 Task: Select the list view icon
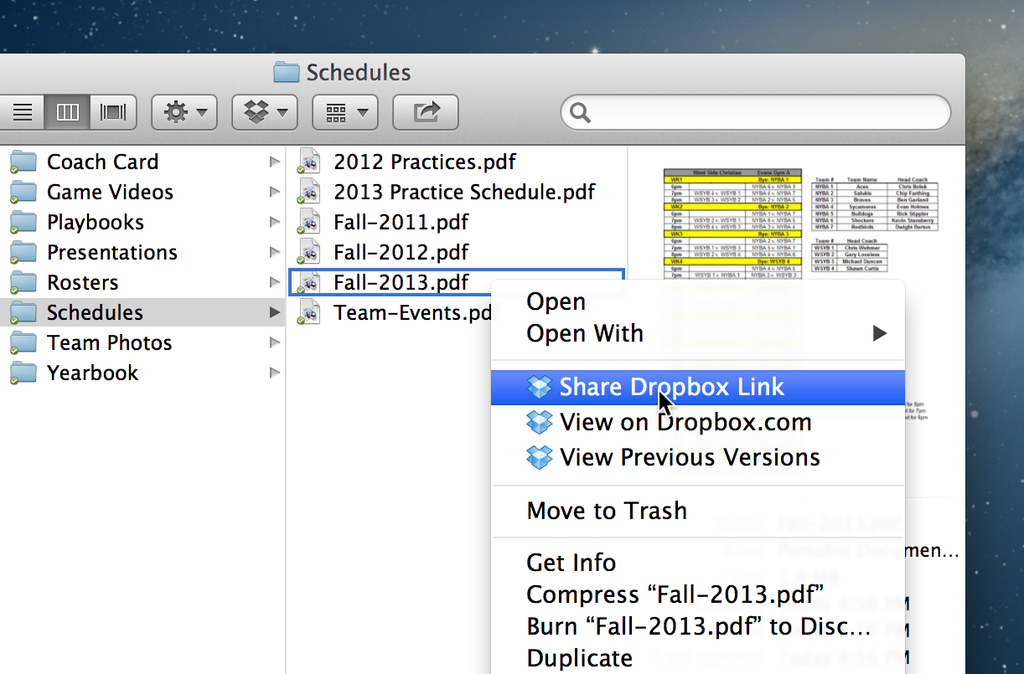pyautogui.click(x=22, y=112)
